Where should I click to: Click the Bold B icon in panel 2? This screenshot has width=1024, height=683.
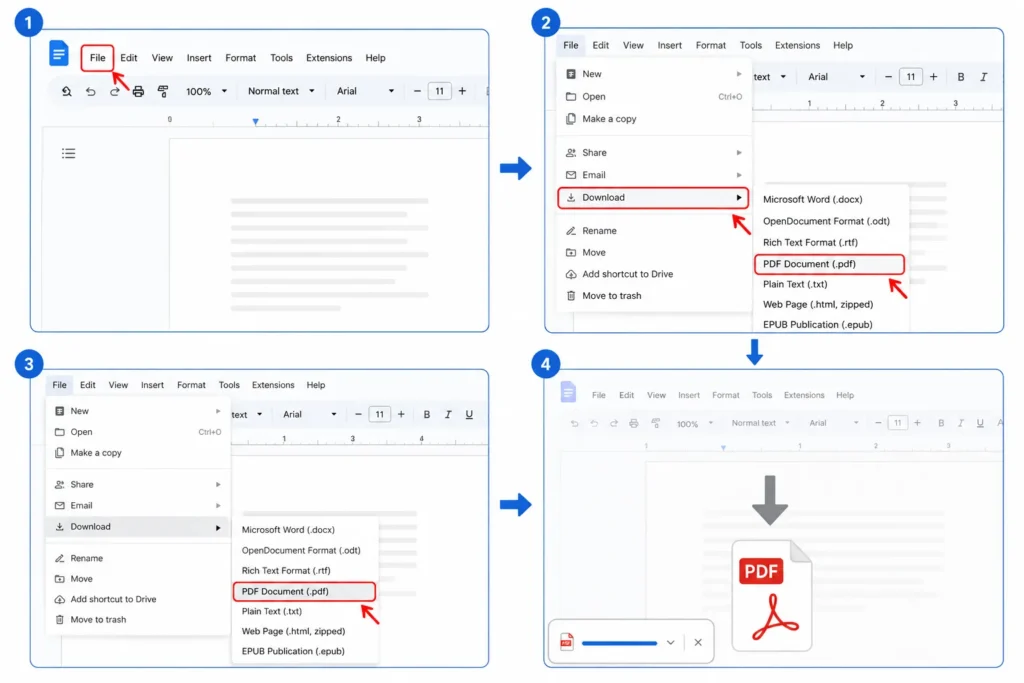pyautogui.click(x=961, y=77)
